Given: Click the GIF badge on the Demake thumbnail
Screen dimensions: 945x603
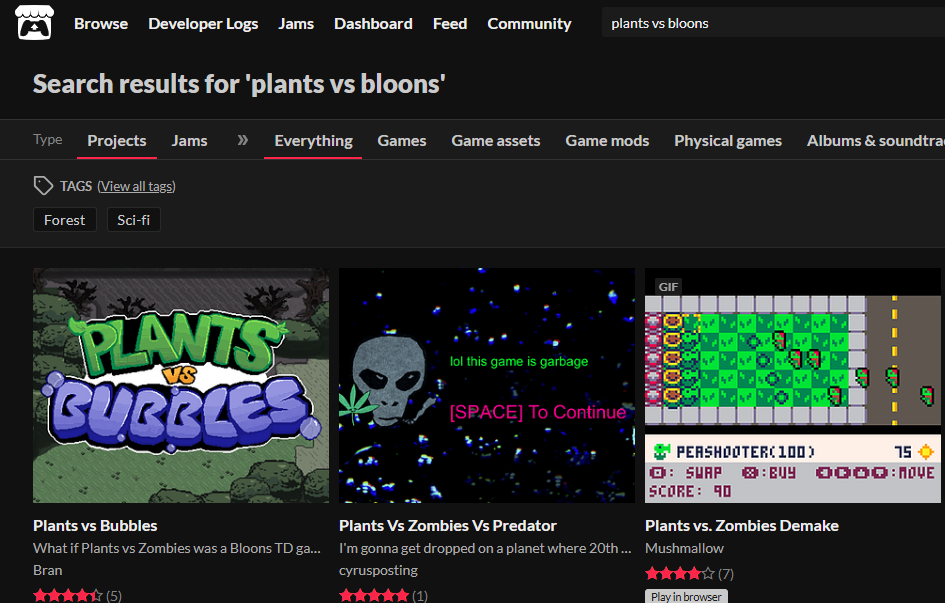Looking at the screenshot, I should pyautogui.click(x=668, y=287).
